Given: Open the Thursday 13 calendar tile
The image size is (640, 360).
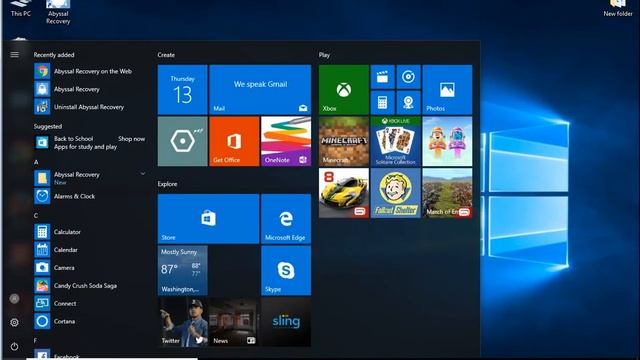Looking at the screenshot, I should (182, 89).
